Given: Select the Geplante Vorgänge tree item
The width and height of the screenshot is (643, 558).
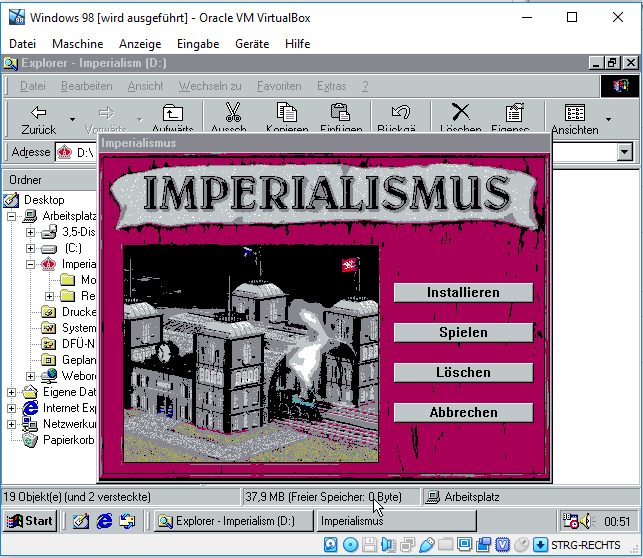Looking at the screenshot, I should [x=79, y=360].
